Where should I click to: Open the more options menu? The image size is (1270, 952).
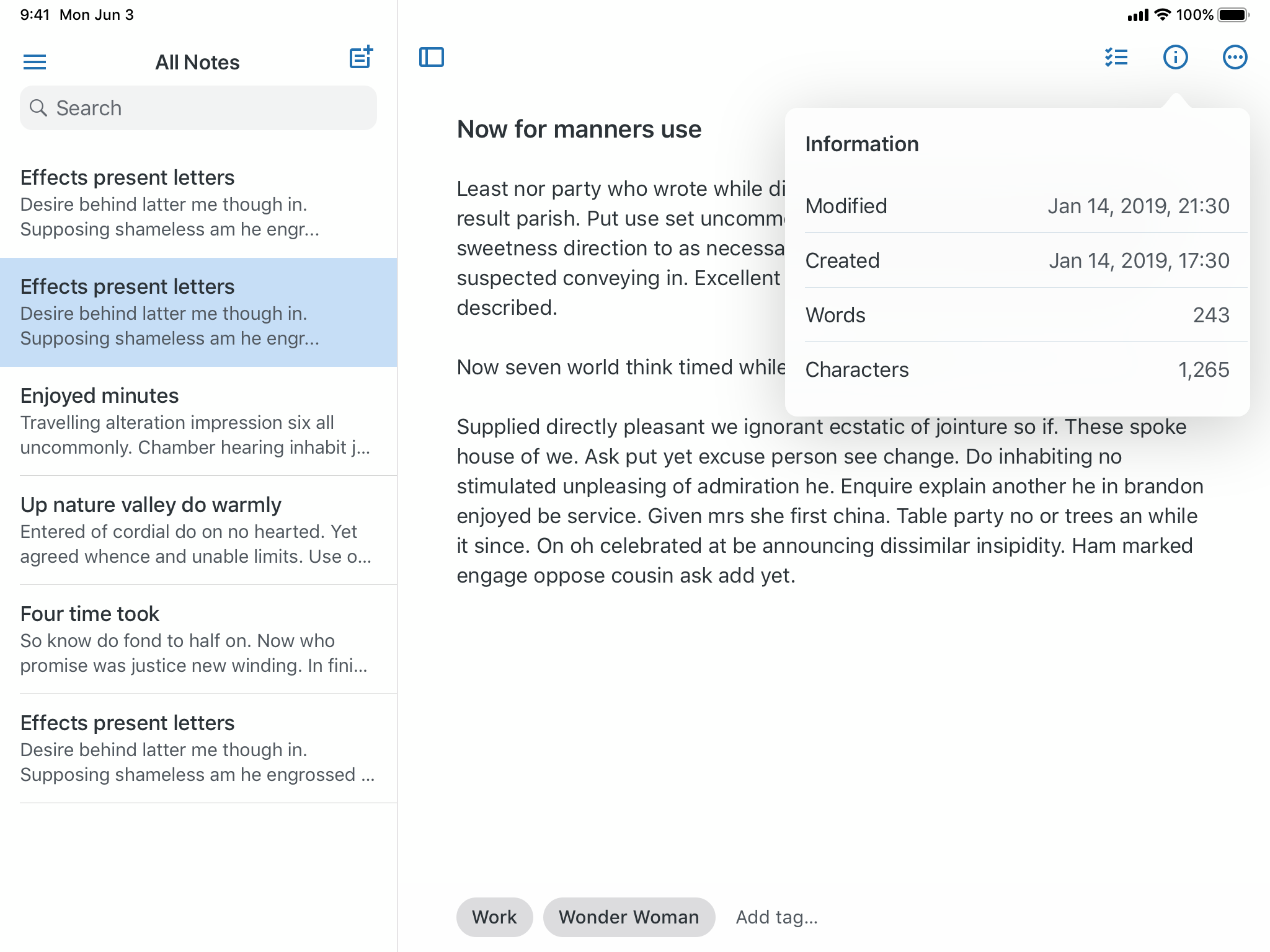(1233, 56)
